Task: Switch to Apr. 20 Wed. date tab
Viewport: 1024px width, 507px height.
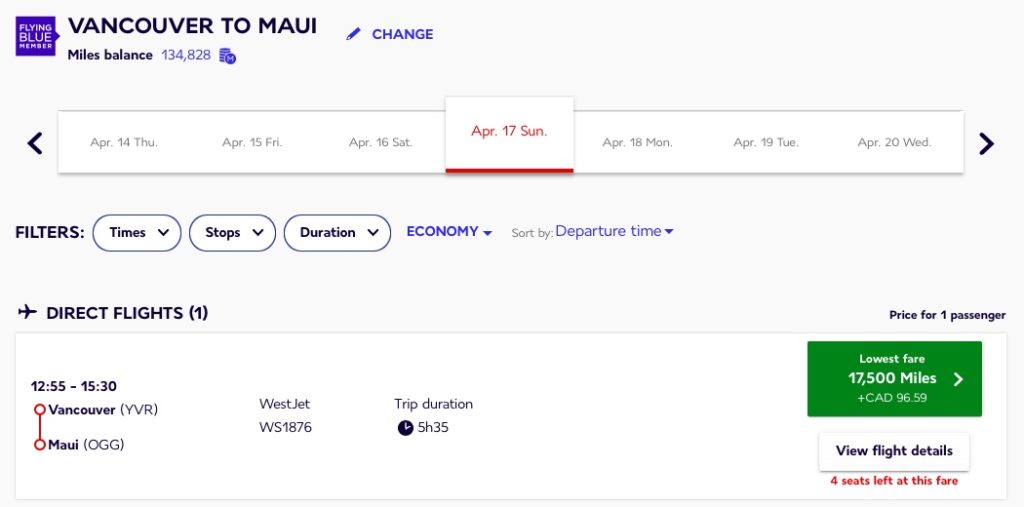Action: [894, 142]
